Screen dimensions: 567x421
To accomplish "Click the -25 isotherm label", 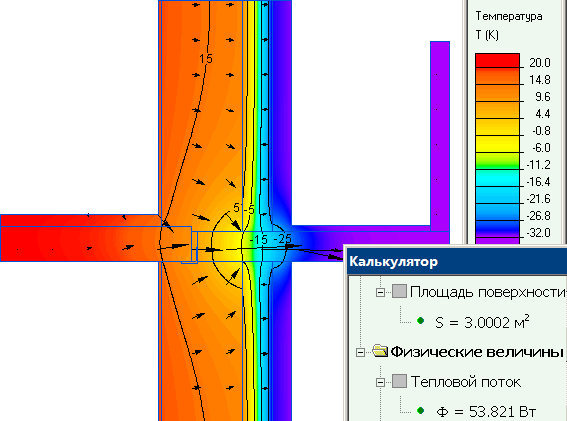I will [x=283, y=239].
